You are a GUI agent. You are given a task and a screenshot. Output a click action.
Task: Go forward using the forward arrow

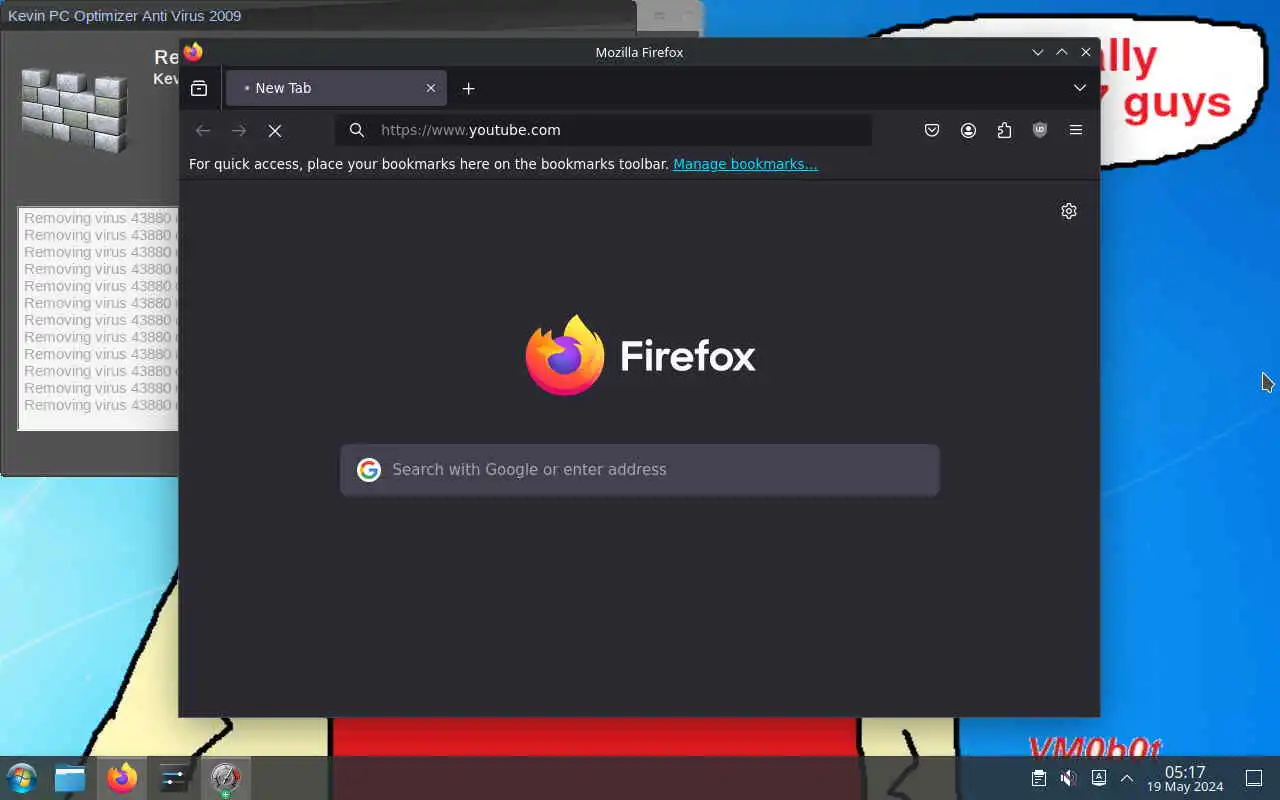point(239,130)
